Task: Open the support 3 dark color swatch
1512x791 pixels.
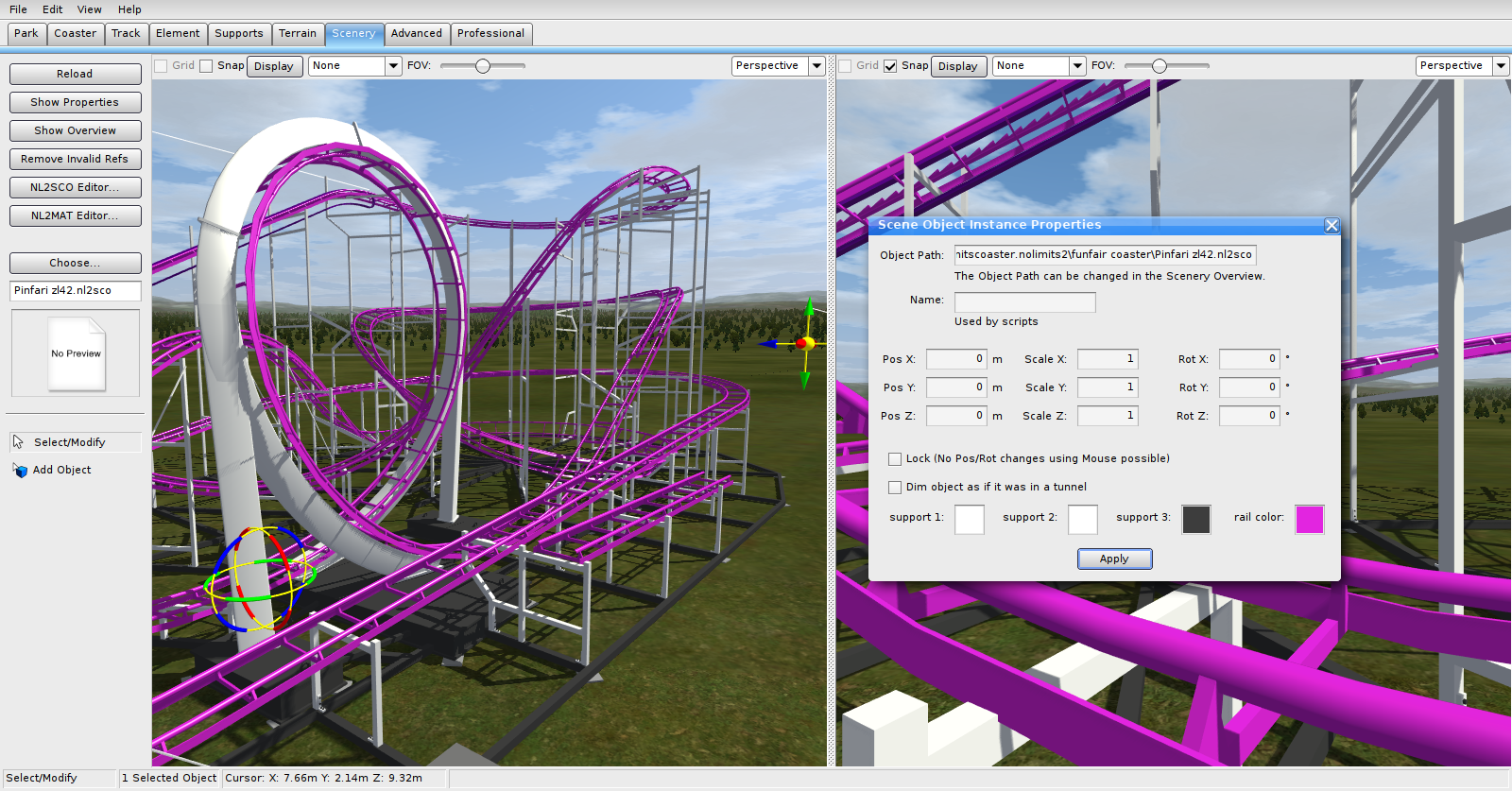Action: 1195,519
